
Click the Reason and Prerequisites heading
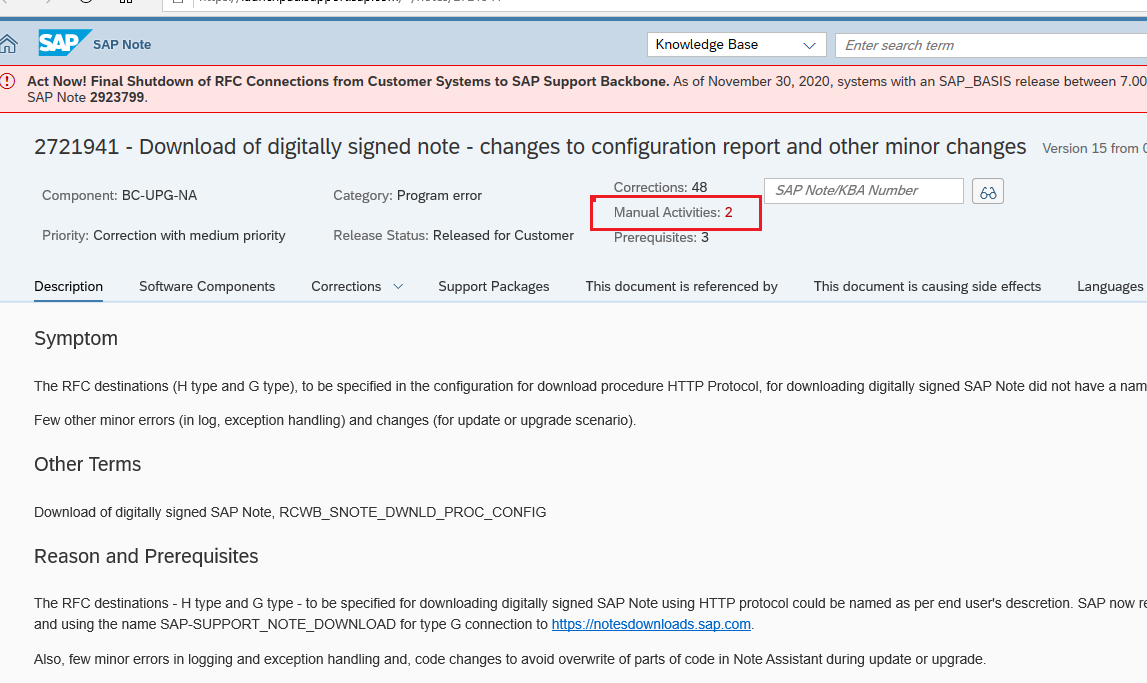(x=146, y=556)
